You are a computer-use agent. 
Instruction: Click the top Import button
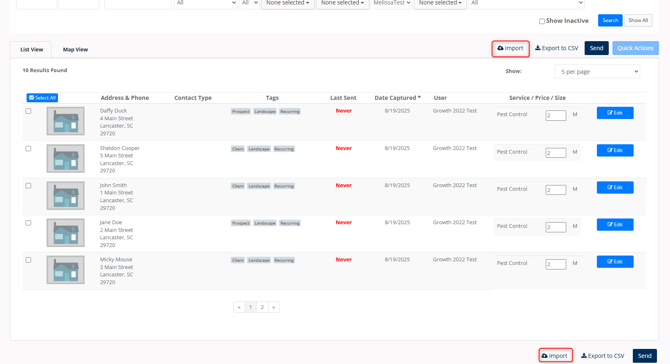coord(510,48)
